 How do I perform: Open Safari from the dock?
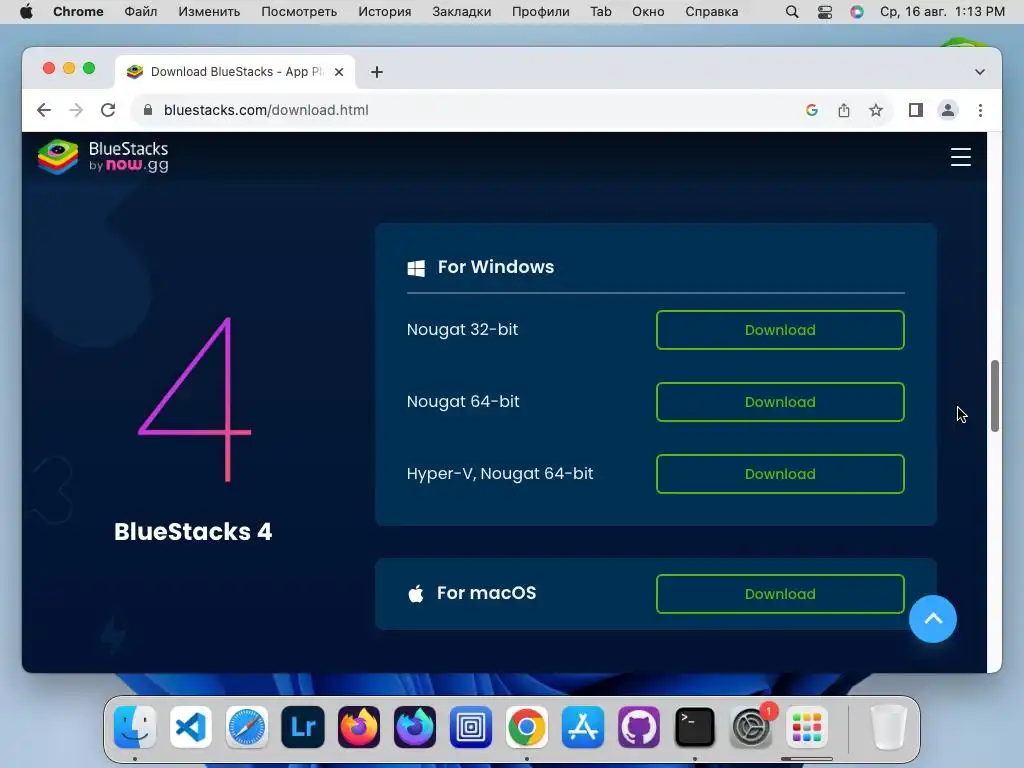point(247,727)
